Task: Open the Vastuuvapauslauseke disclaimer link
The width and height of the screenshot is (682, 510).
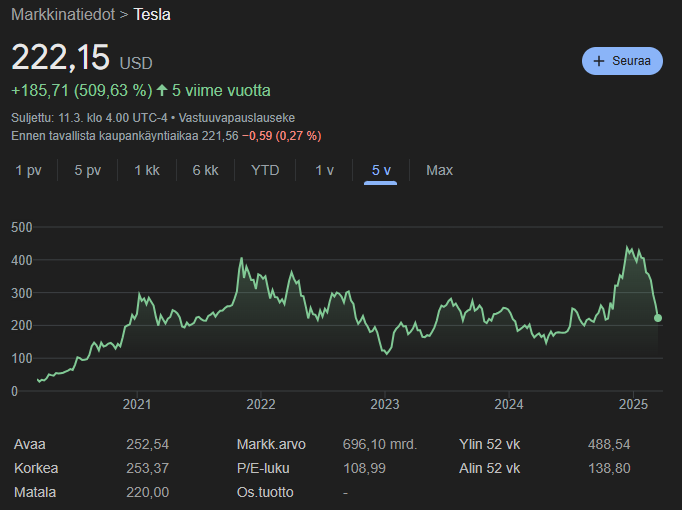Action: point(237,118)
